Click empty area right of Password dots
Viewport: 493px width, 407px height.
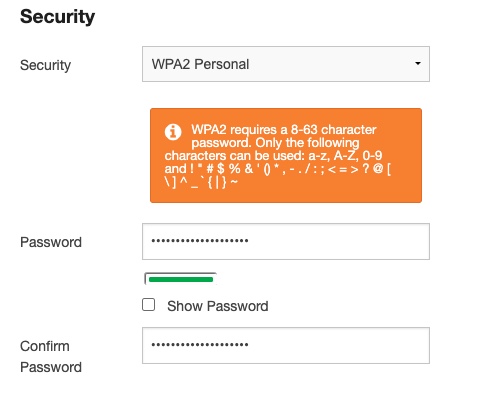pos(338,241)
